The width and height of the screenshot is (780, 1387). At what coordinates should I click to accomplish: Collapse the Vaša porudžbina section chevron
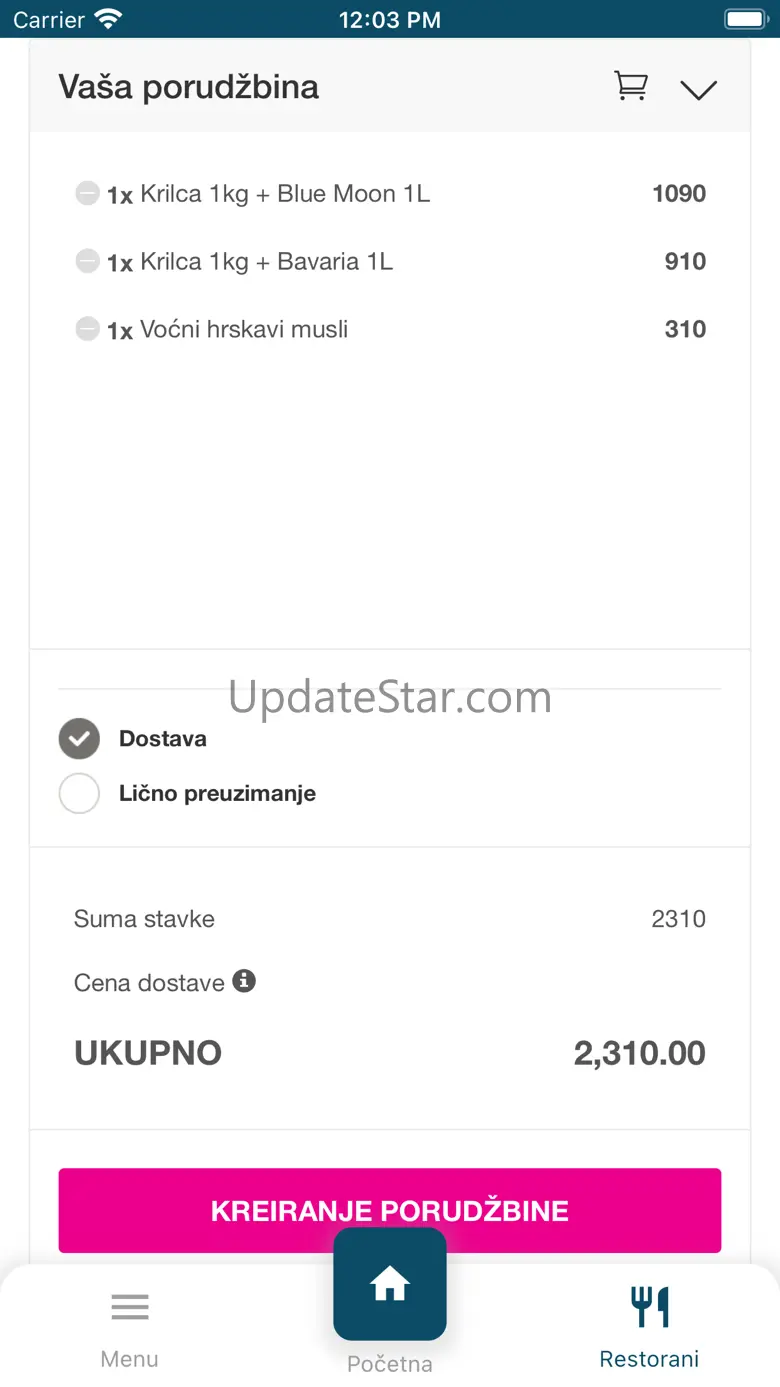click(x=698, y=89)
